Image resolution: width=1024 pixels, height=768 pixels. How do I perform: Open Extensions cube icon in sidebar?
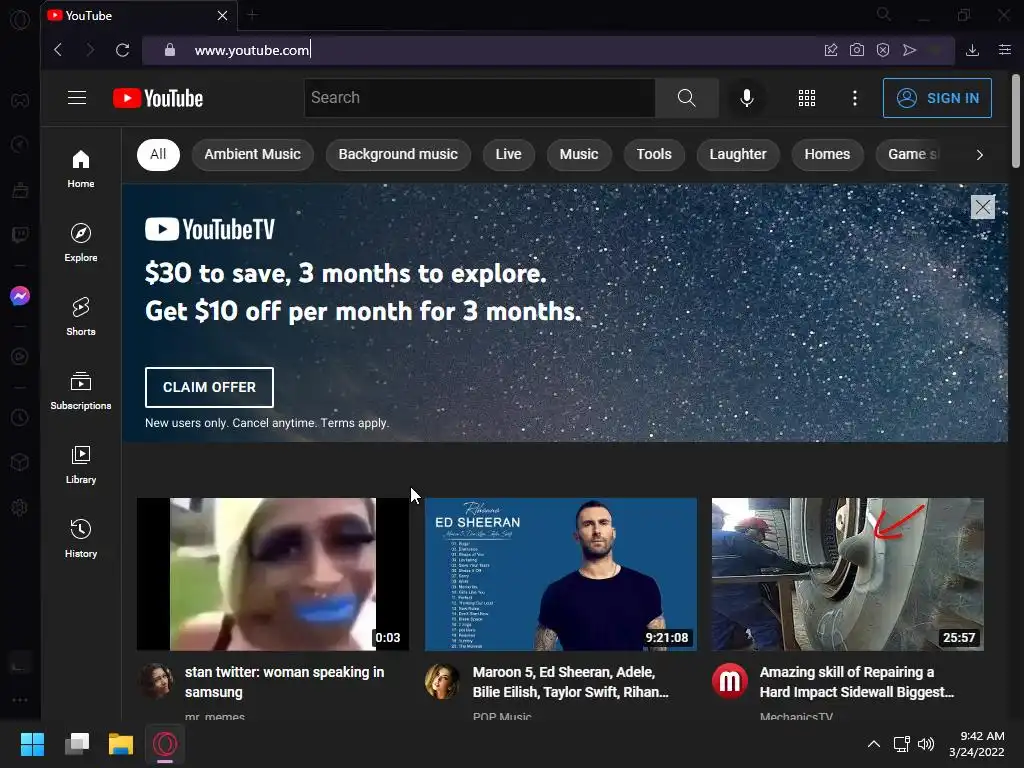20,462
